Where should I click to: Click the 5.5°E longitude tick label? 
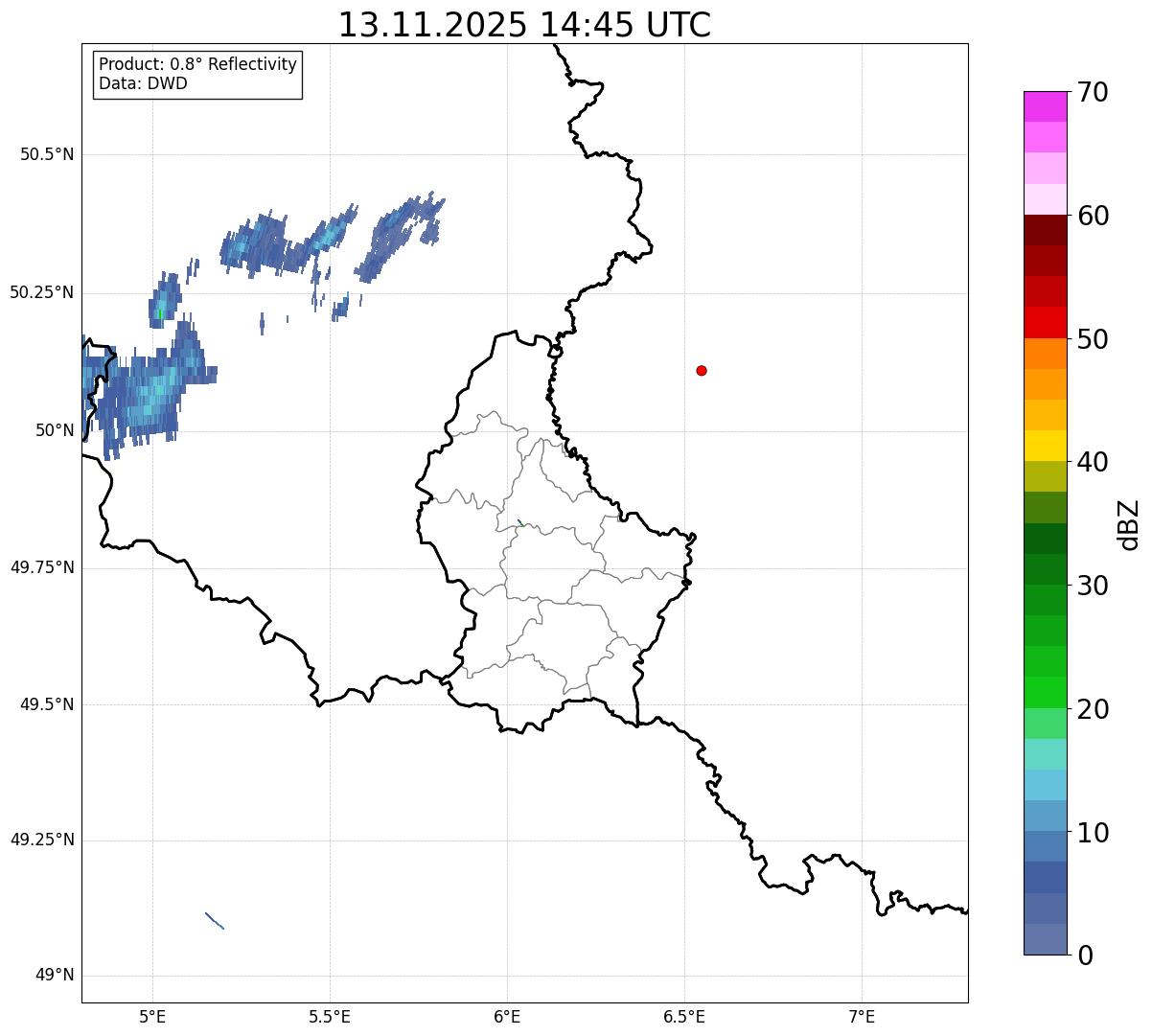(x=330, y=1017)
